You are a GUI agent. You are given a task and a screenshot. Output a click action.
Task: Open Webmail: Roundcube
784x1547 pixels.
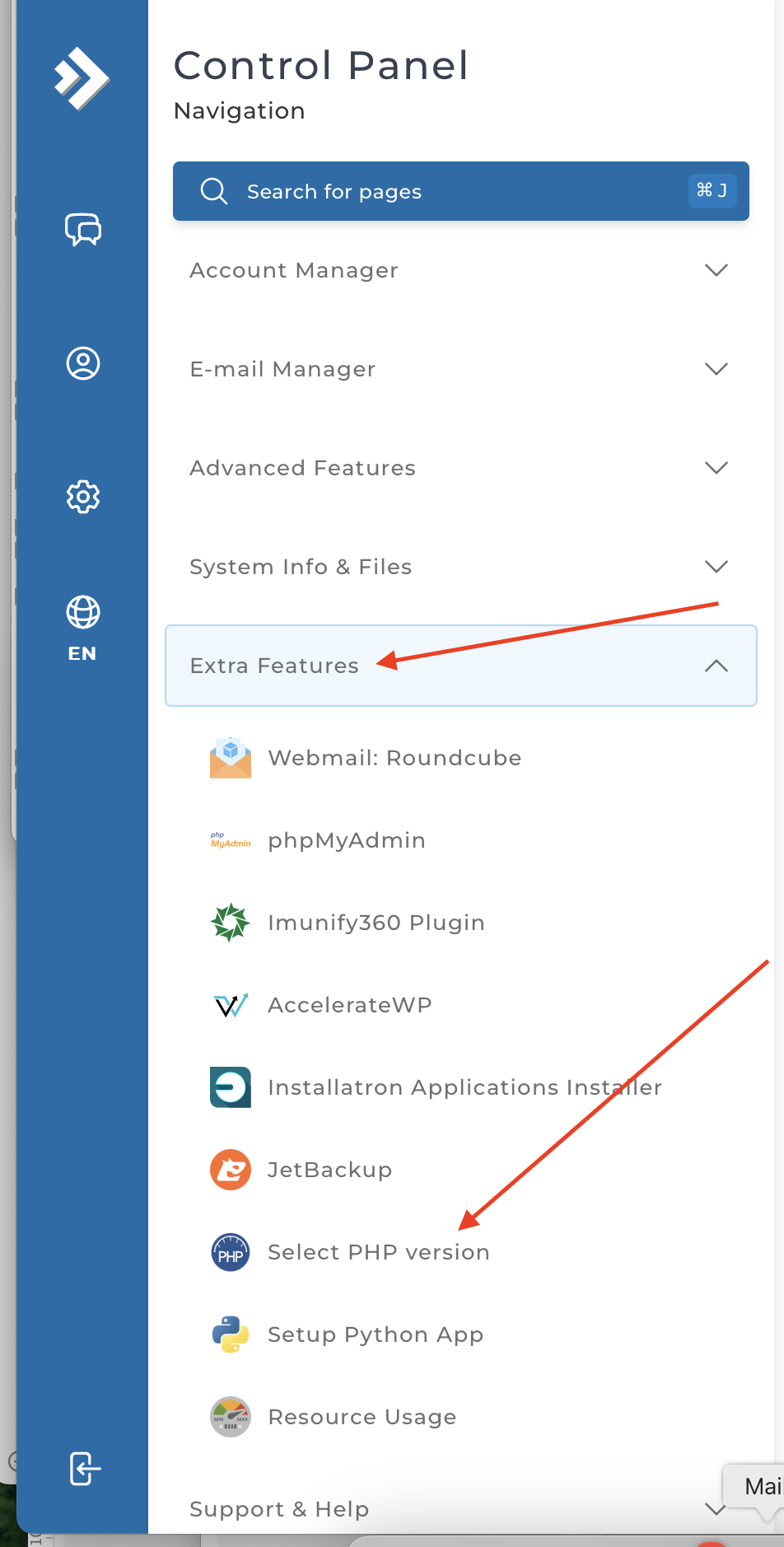click(394, 758)
